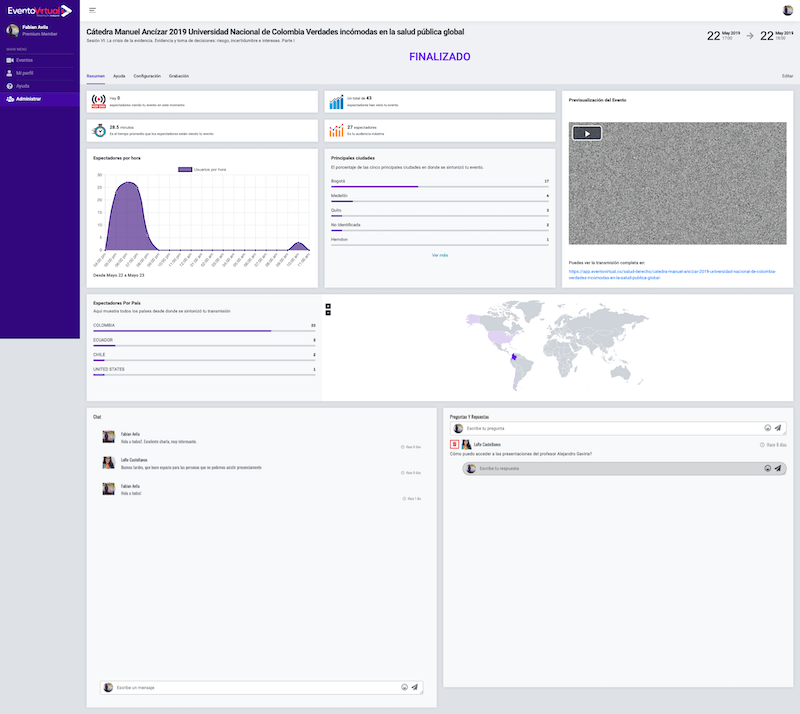The height and width of the screenshot is (714, 800).
Task: Toggle the hamburger sidebar menu
Action: click(x=93, y=10)
